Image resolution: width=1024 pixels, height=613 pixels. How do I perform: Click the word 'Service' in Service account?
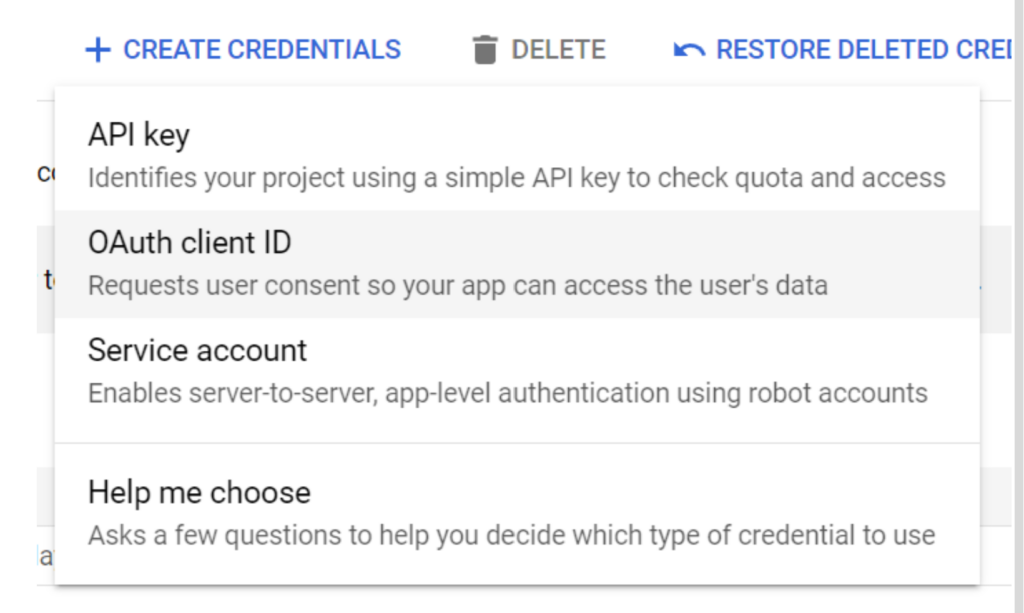137,350
